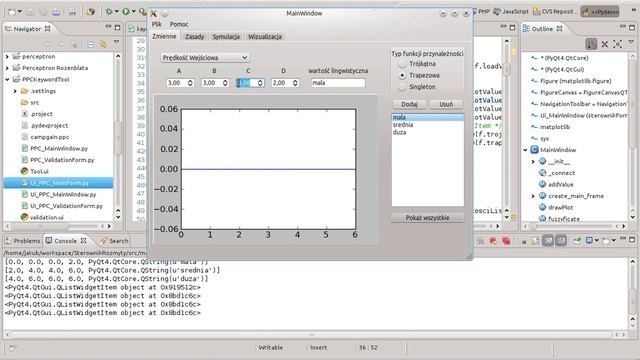Open PPC_MainWindow.py in Navigator
This screenshot has width=640, height=360.
point(59,149)
